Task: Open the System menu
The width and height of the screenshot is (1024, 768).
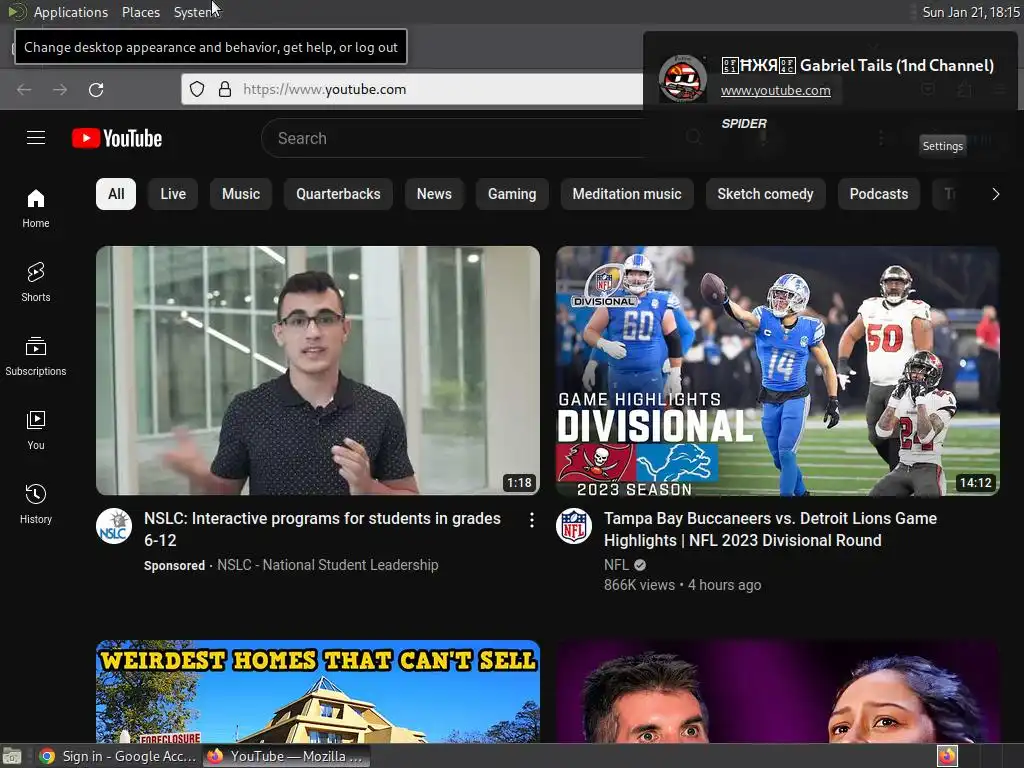Action: 195,12
